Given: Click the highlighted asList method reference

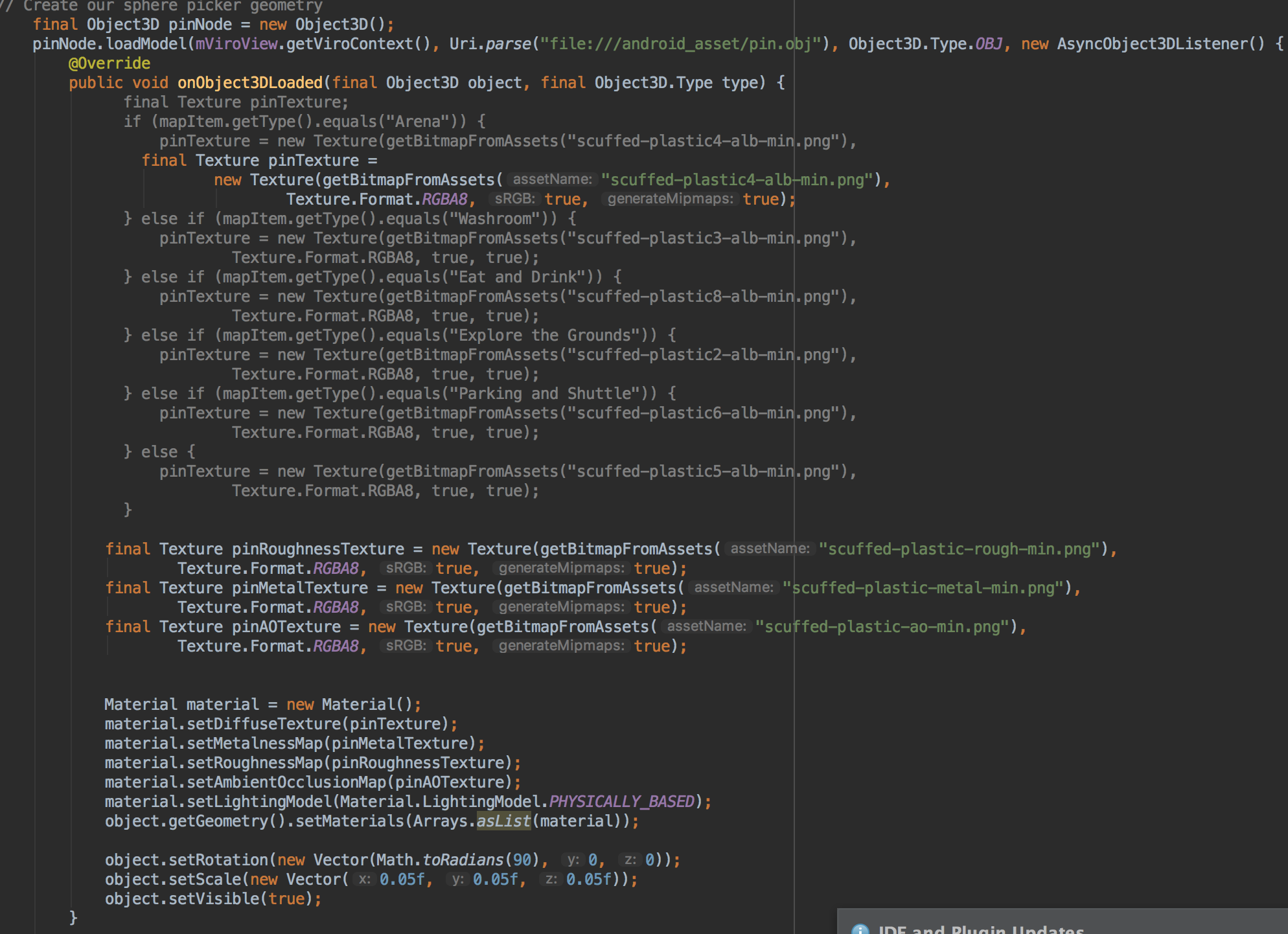Looking at the screenshot, I should [x=503, y=821].
